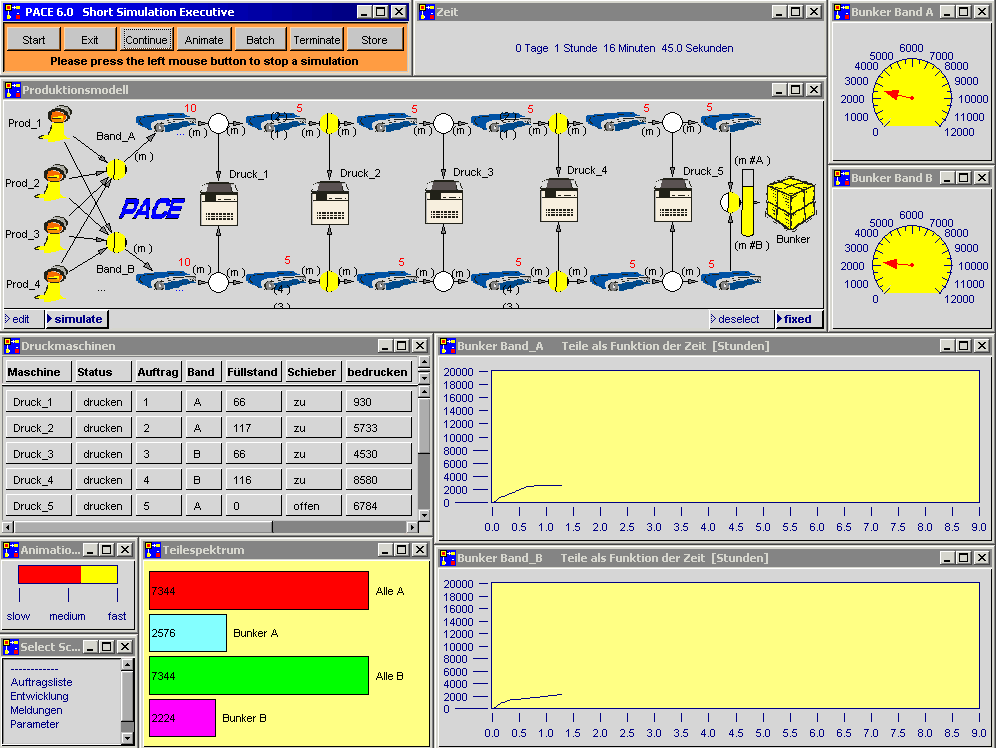Open Parameter from the Select list
Viewport: 996px width, 748px height.
point(34,725)
